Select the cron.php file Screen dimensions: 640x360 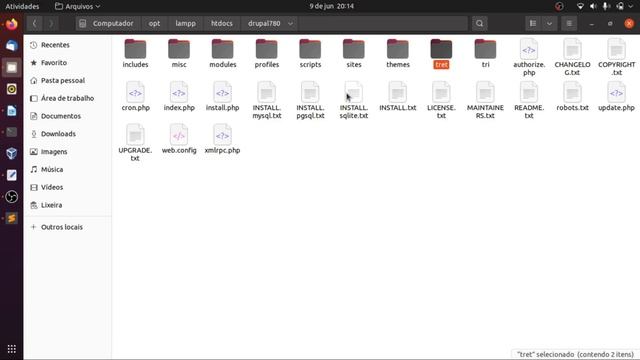pos(136,96)
